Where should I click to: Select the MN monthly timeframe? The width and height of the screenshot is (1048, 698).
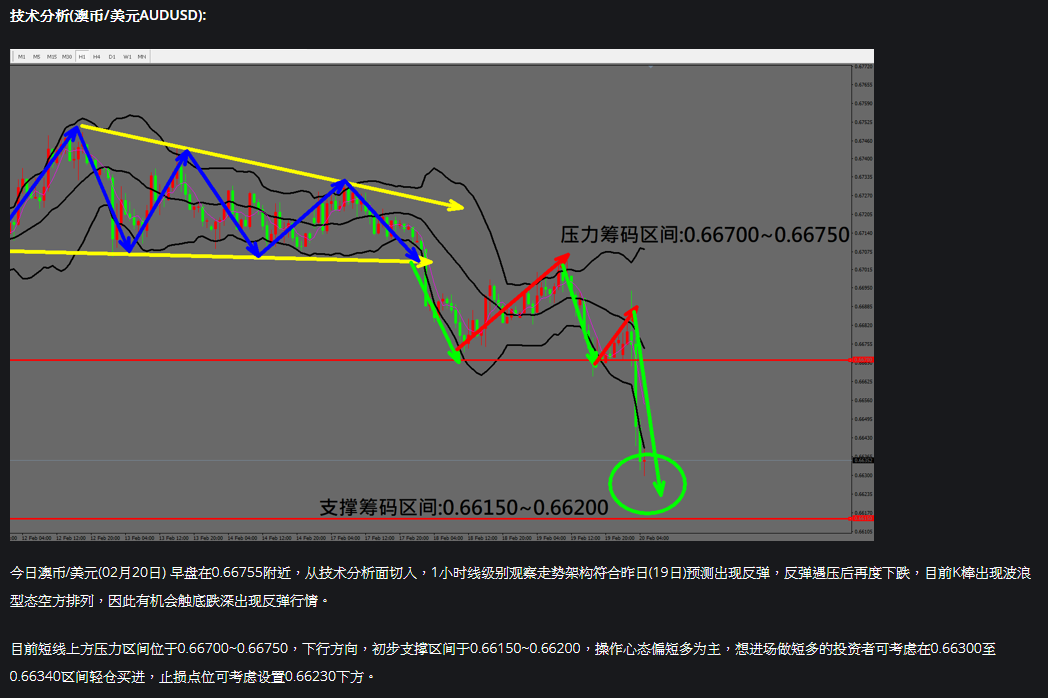click(x=142, y=57)
